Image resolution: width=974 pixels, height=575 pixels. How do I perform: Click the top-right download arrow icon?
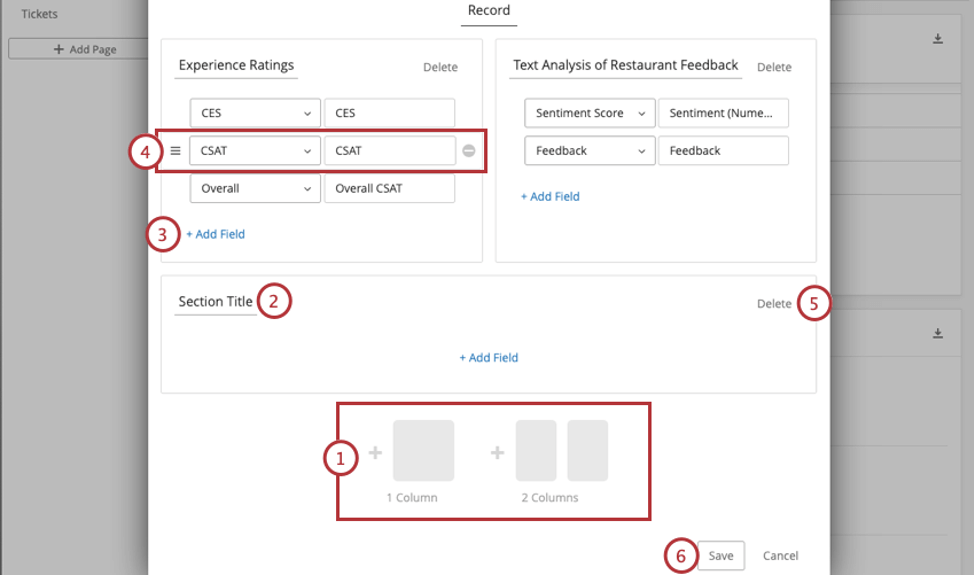click(938, 39)
